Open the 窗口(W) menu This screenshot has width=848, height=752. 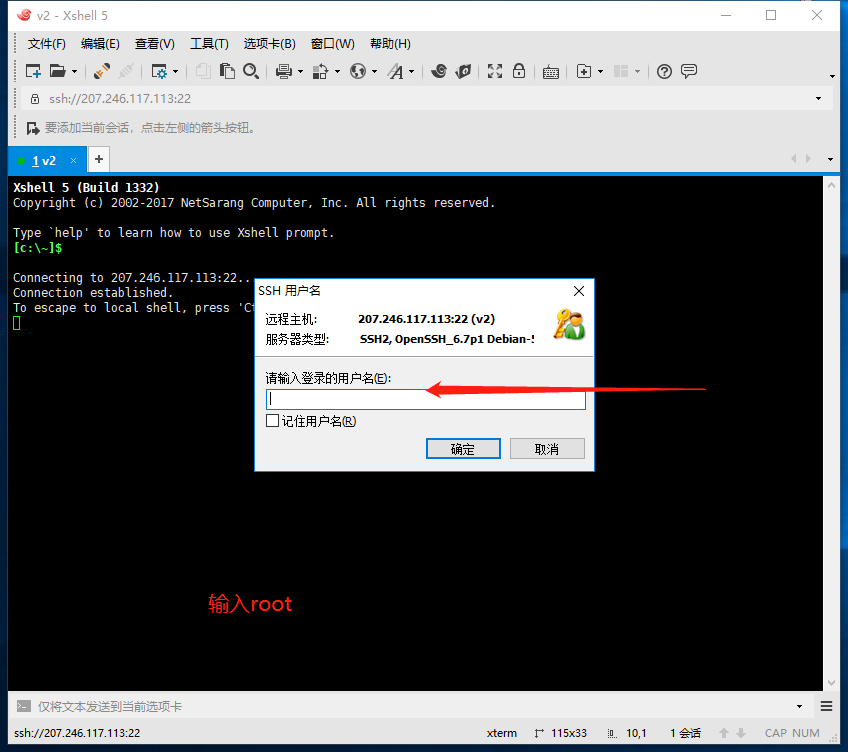click(x=333, y=44)
